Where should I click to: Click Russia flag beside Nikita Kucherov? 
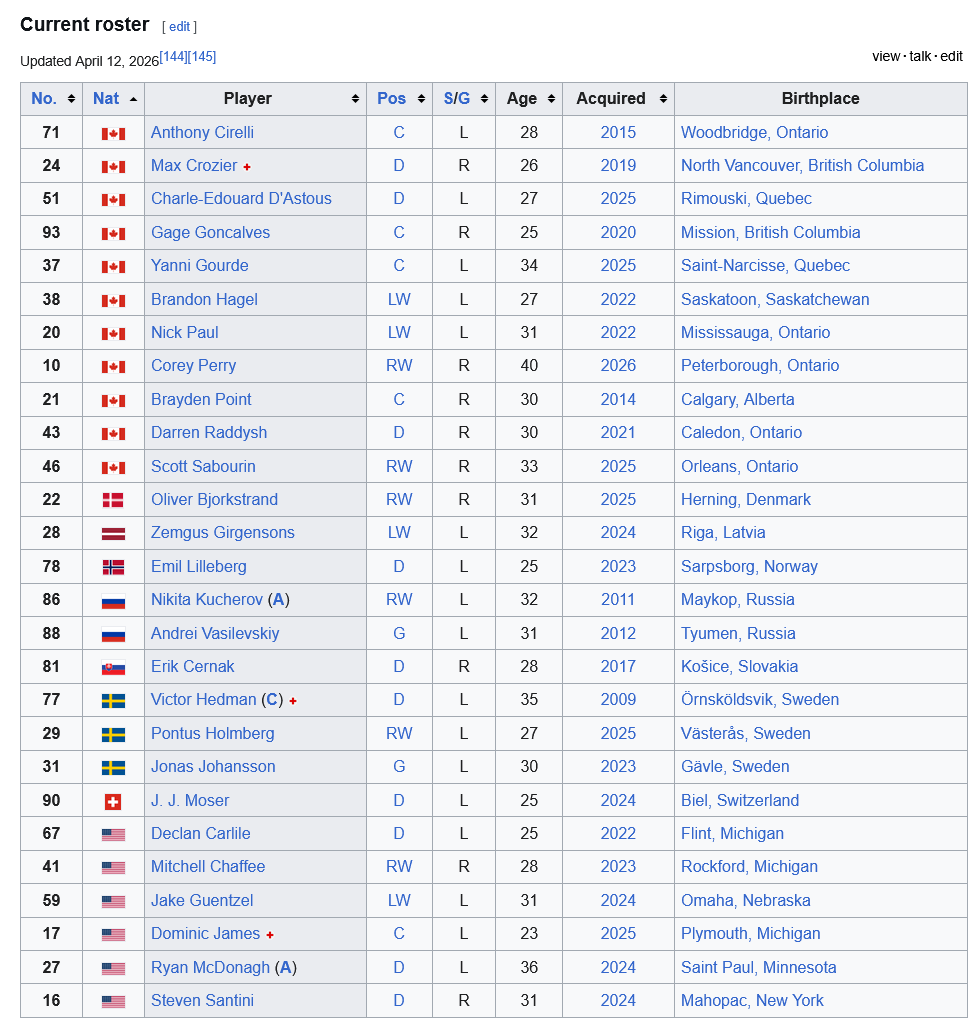[x=113, y=601]
